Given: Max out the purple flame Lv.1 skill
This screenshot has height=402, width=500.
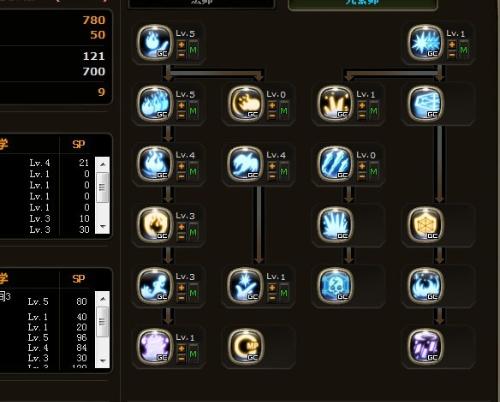Looking at the screenshot, I should coord(193,354).
